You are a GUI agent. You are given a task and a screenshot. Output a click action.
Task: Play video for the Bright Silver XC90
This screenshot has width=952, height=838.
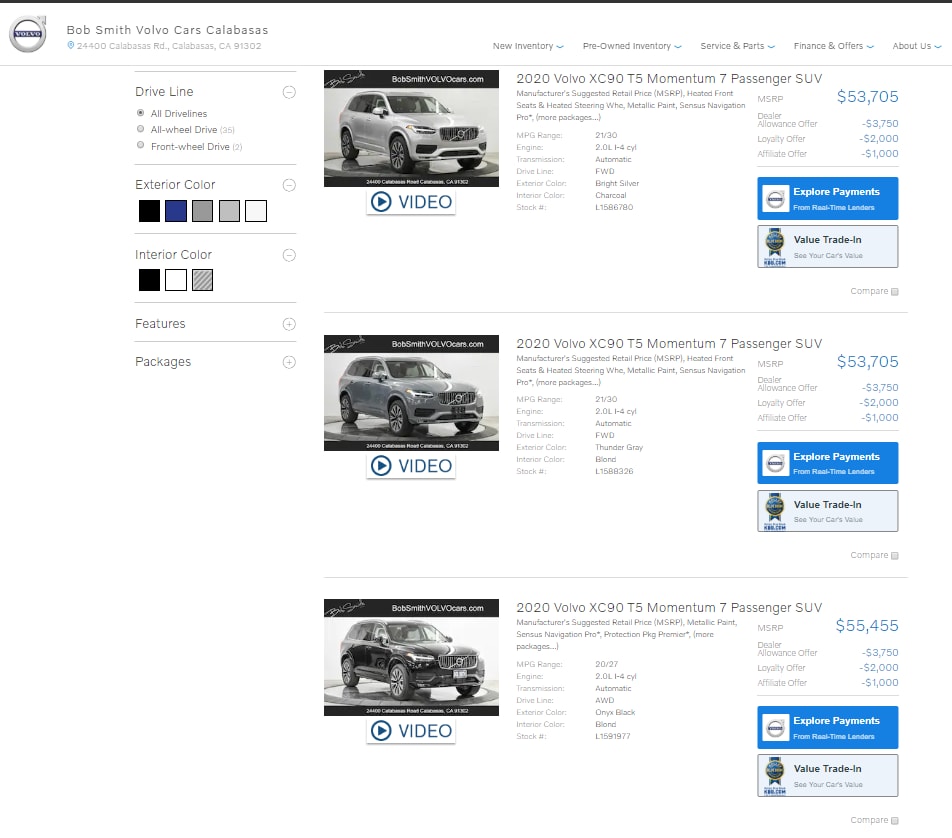click(411, 202)
